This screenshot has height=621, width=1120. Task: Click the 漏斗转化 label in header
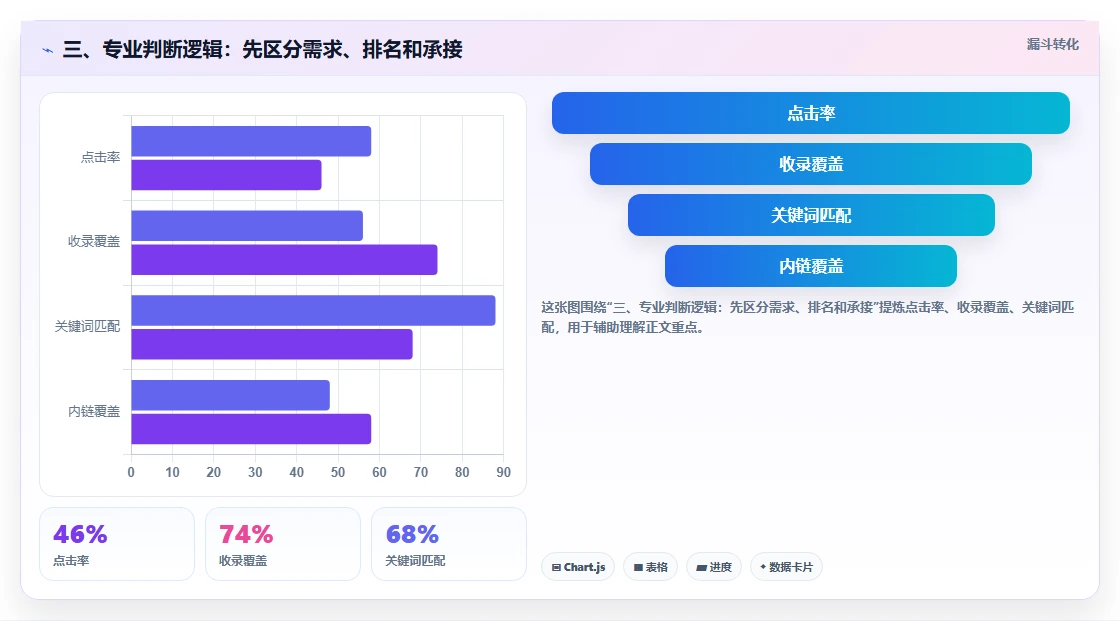(x=1052, y=44)
